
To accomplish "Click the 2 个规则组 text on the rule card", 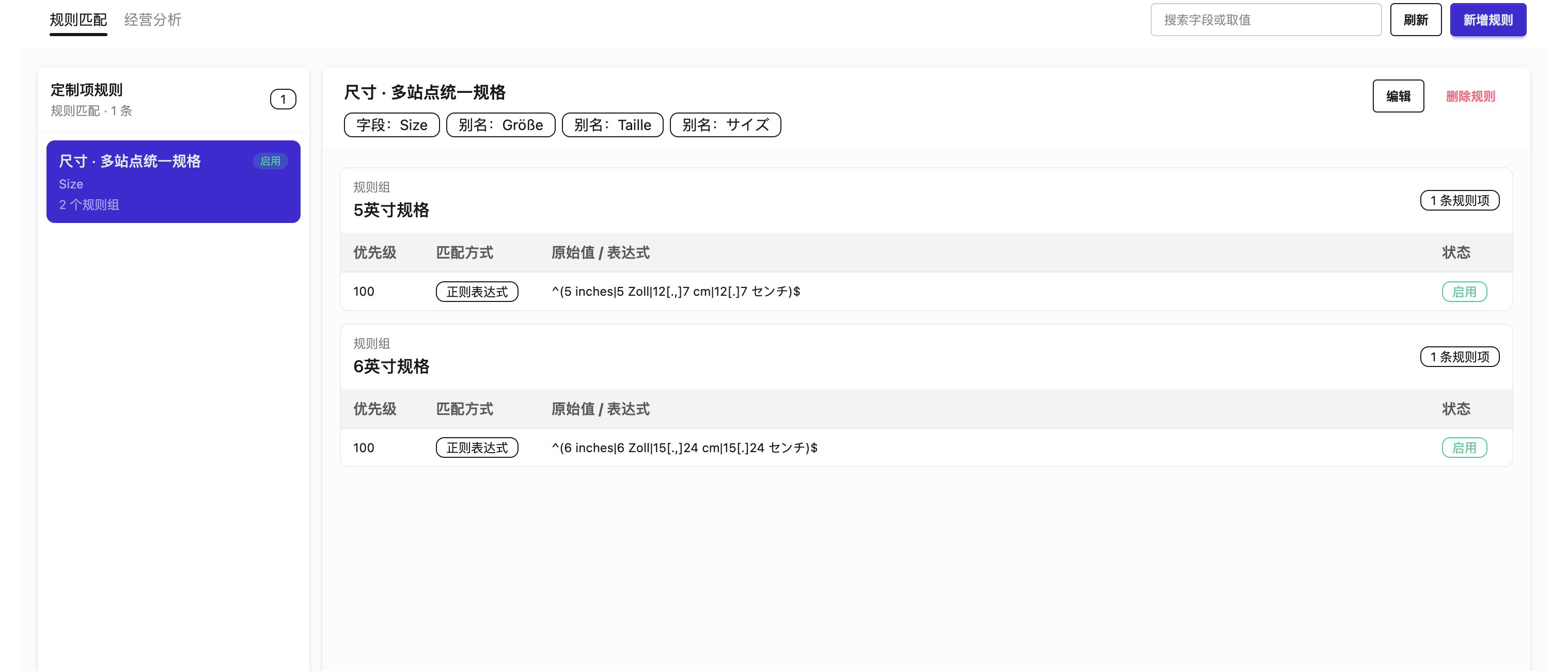I will pos(89,205).
